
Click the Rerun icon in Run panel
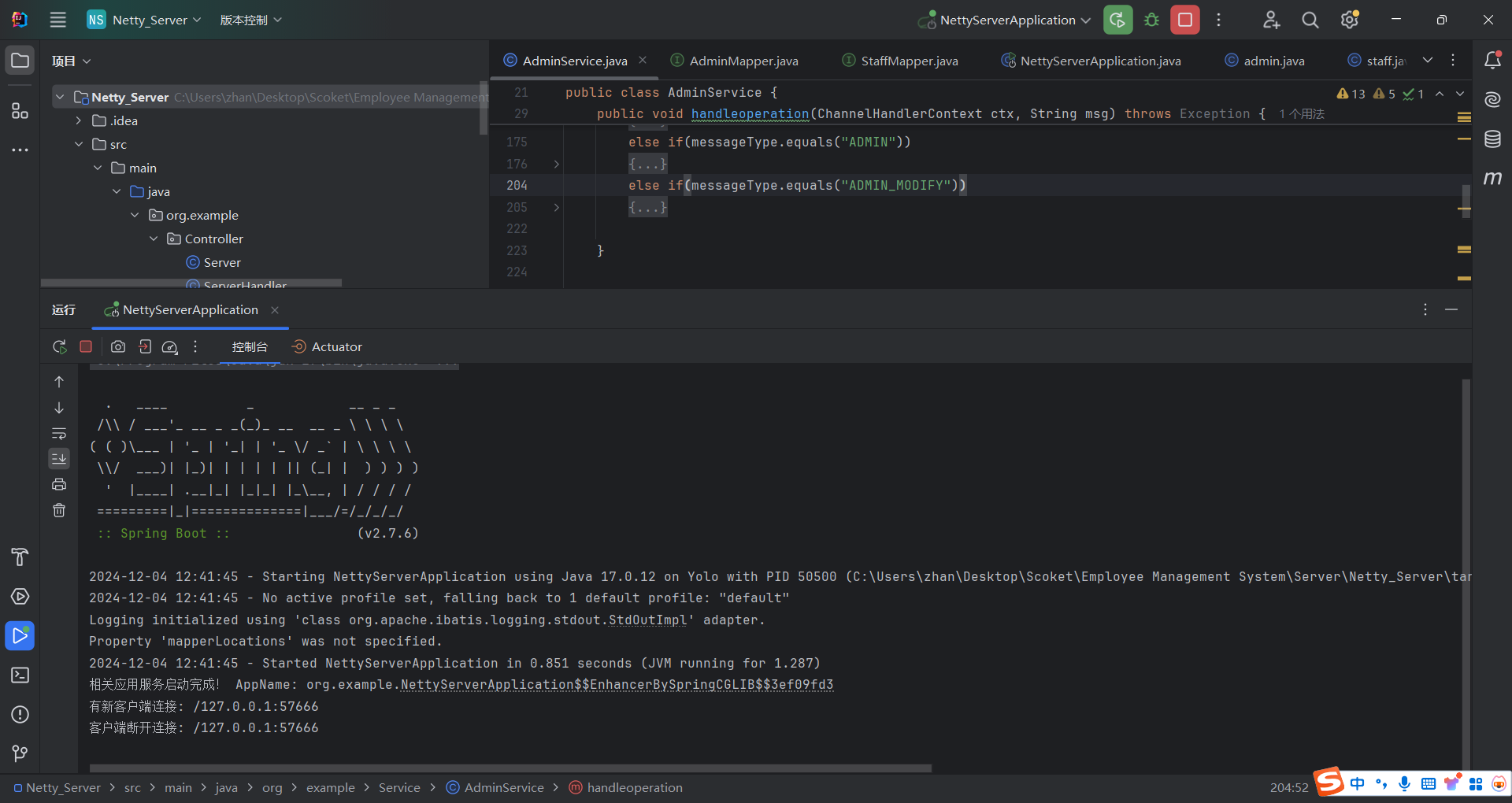point(59,346)
